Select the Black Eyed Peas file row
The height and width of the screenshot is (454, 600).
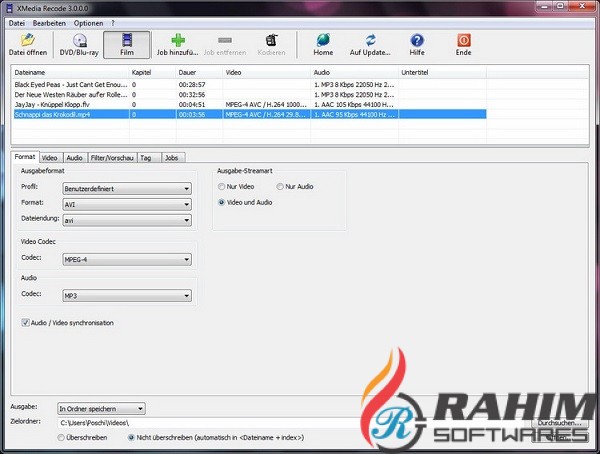point(250,85)
